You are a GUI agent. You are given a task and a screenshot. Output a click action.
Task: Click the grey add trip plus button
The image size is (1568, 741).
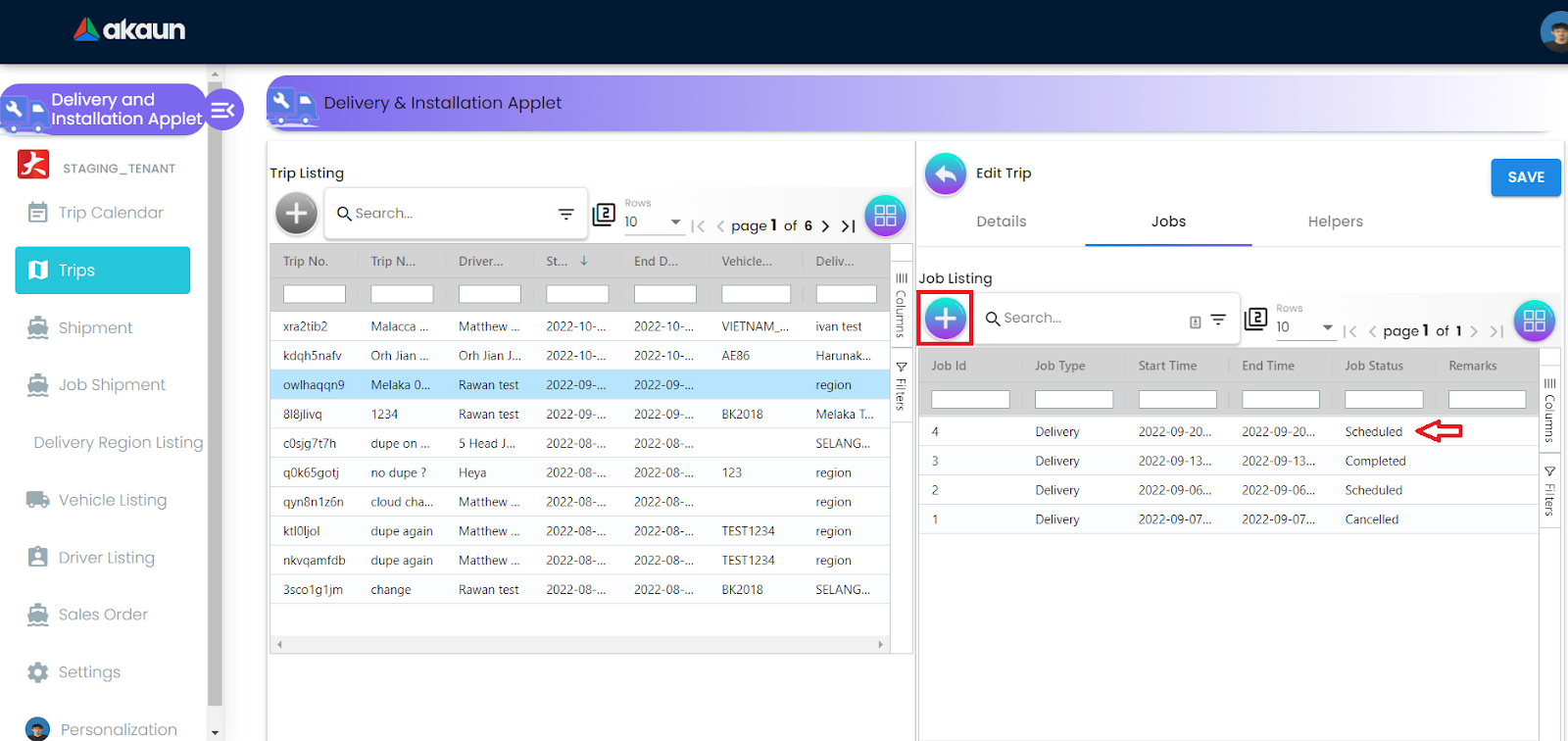296,214
